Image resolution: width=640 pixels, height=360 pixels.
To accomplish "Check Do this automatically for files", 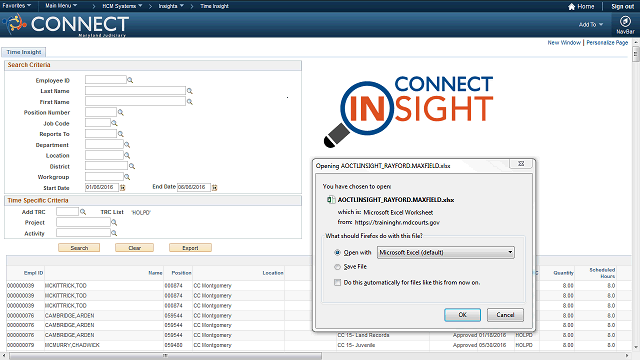I will [337, 282].
